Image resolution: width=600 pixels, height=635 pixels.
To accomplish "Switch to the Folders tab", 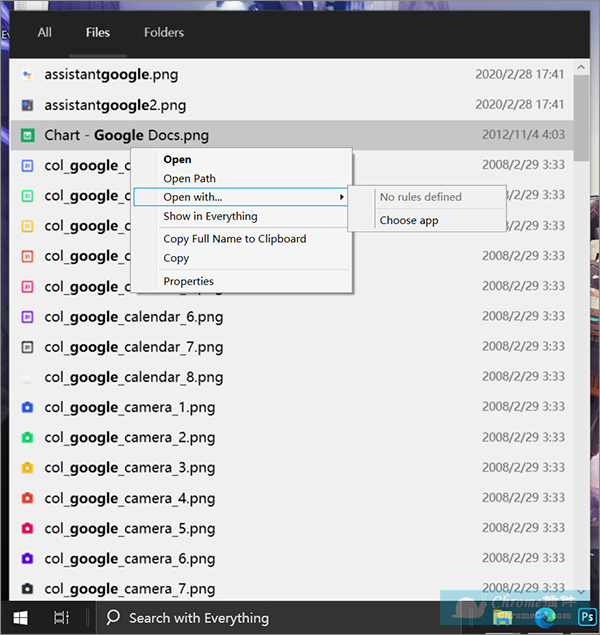I will [x=164, y=32].
